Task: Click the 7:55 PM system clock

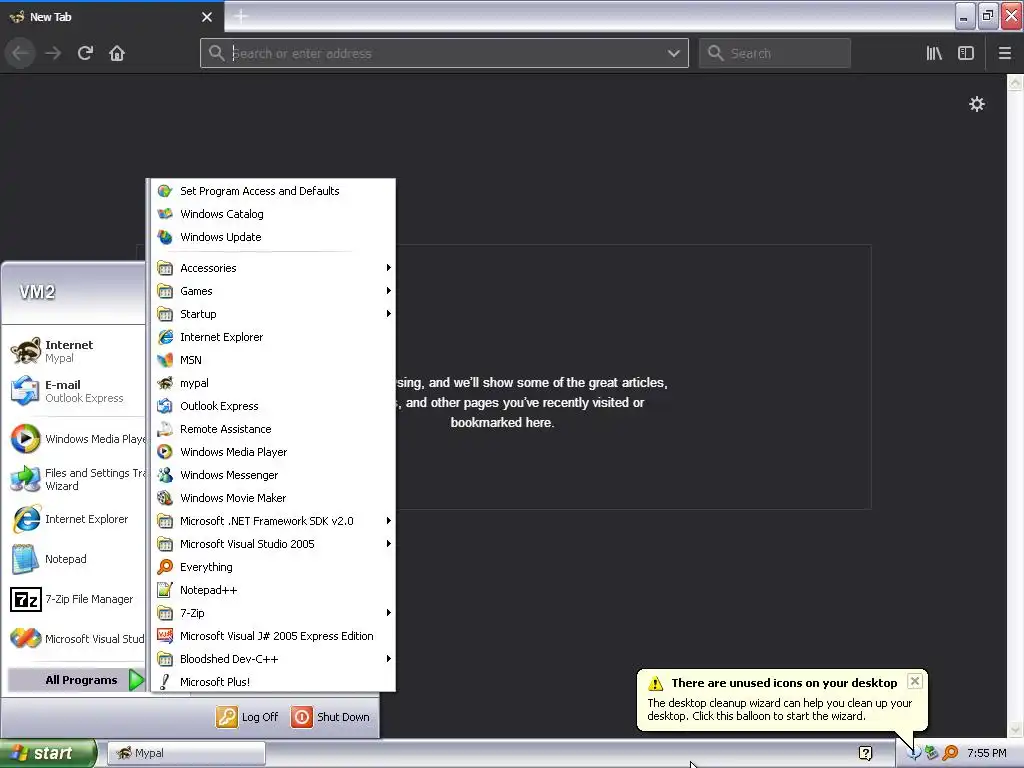Action: click(986, 753)
